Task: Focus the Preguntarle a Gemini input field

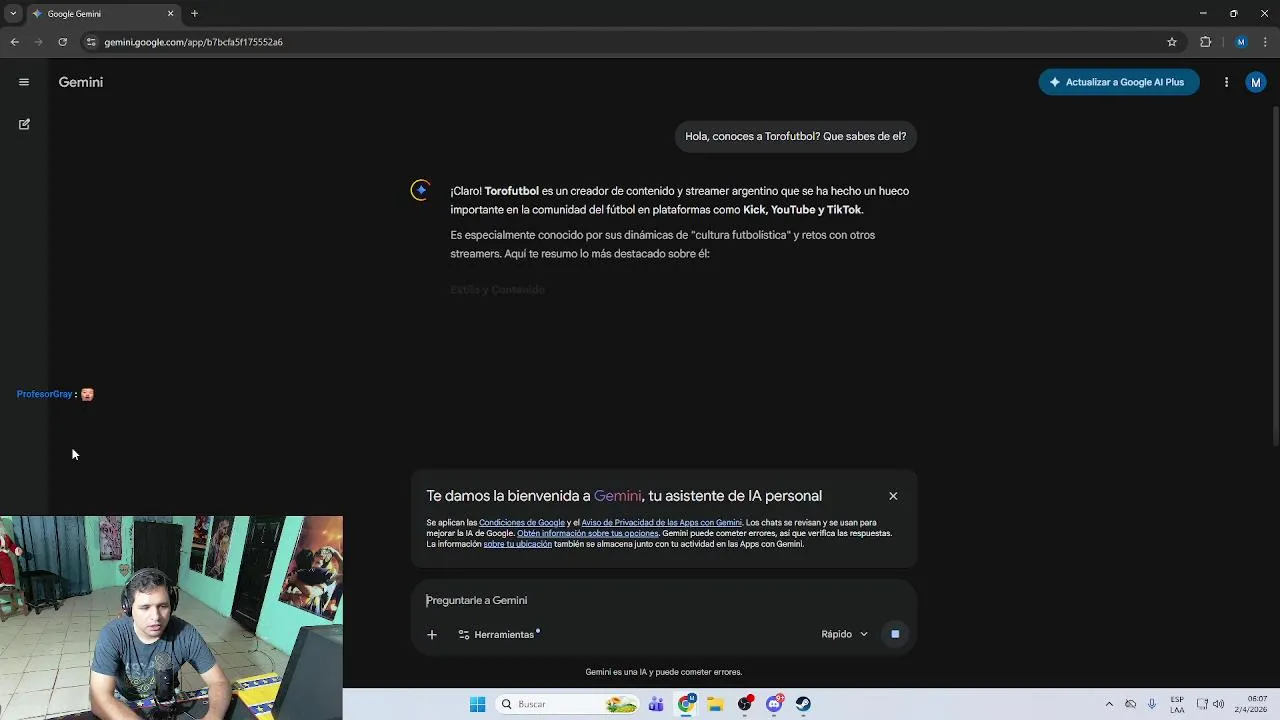Action: [663, 600]
